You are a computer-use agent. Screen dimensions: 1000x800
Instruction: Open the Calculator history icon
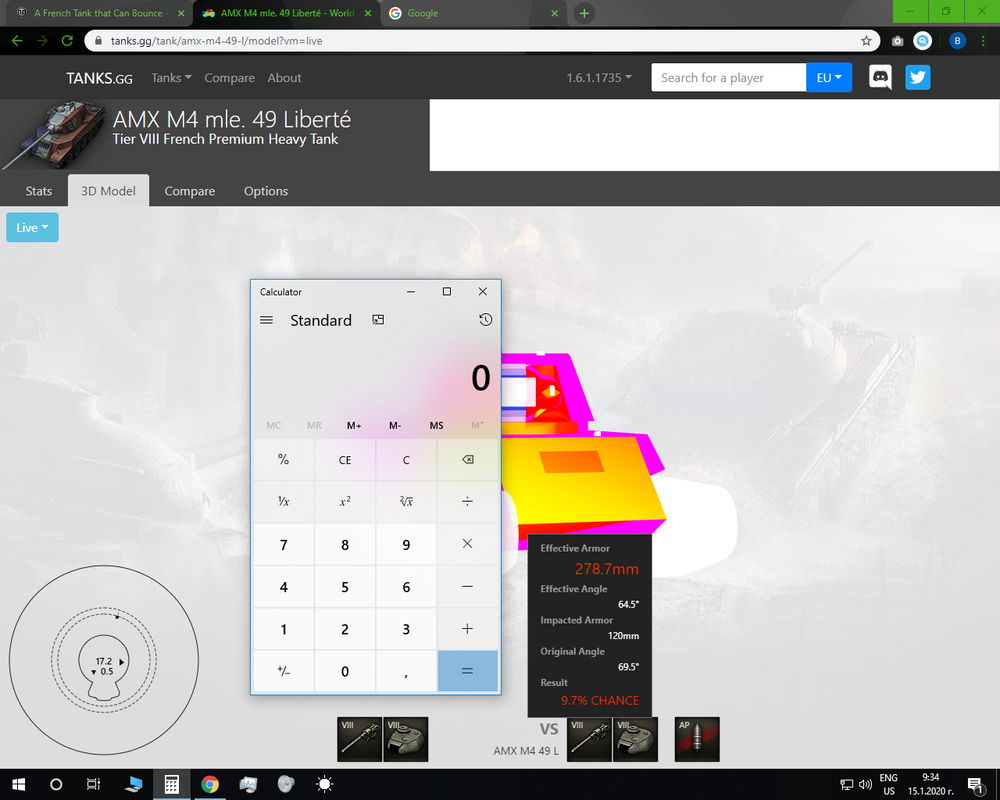click(x=485, y=320)
